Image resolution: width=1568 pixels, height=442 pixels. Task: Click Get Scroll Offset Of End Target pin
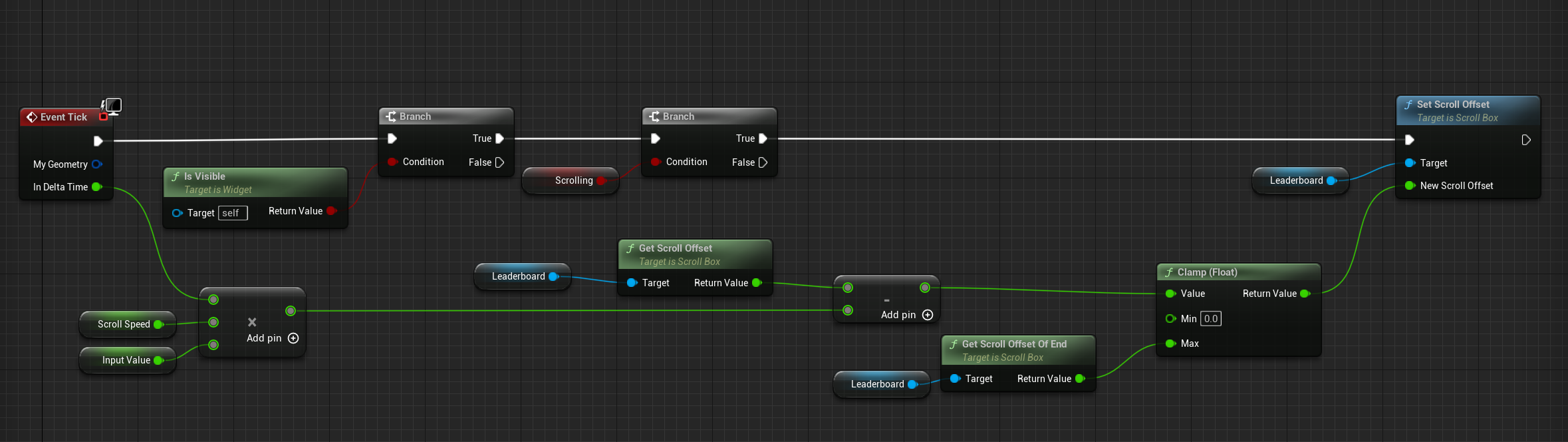click(x=955, y=379)
